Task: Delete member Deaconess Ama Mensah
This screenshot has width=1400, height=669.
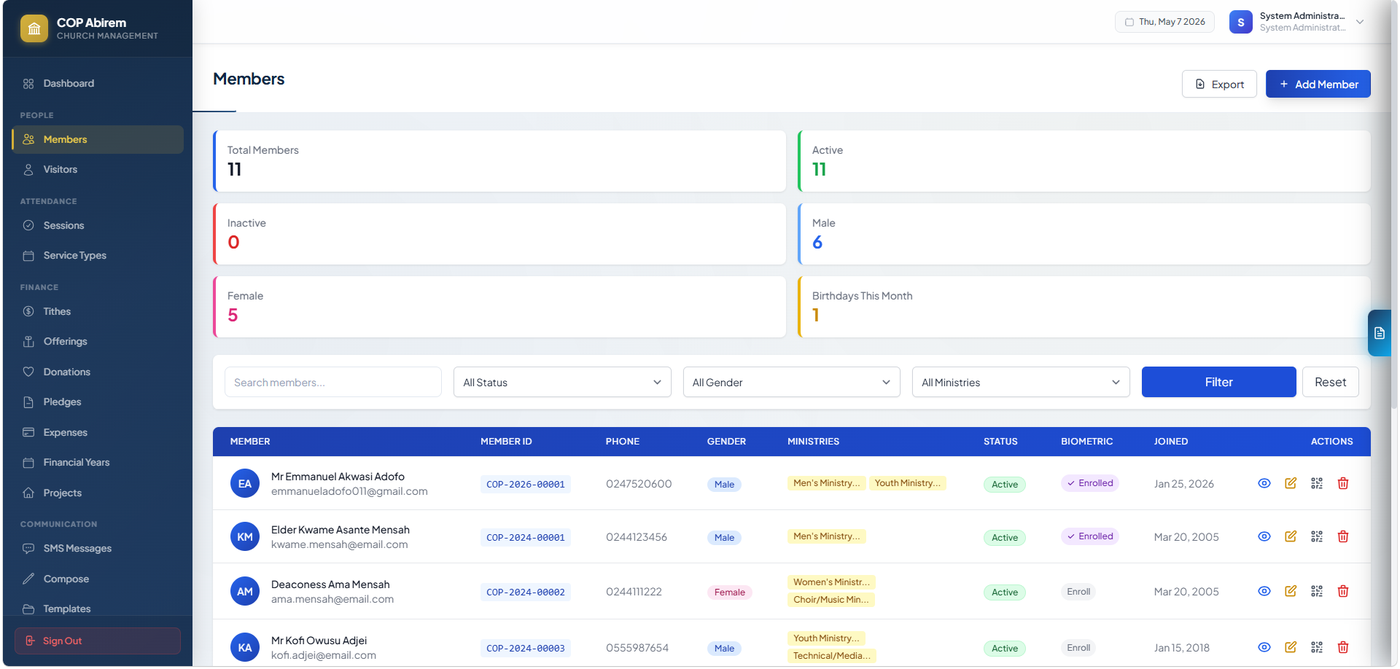Action: pyautogui.click(x=1343, y=591)
